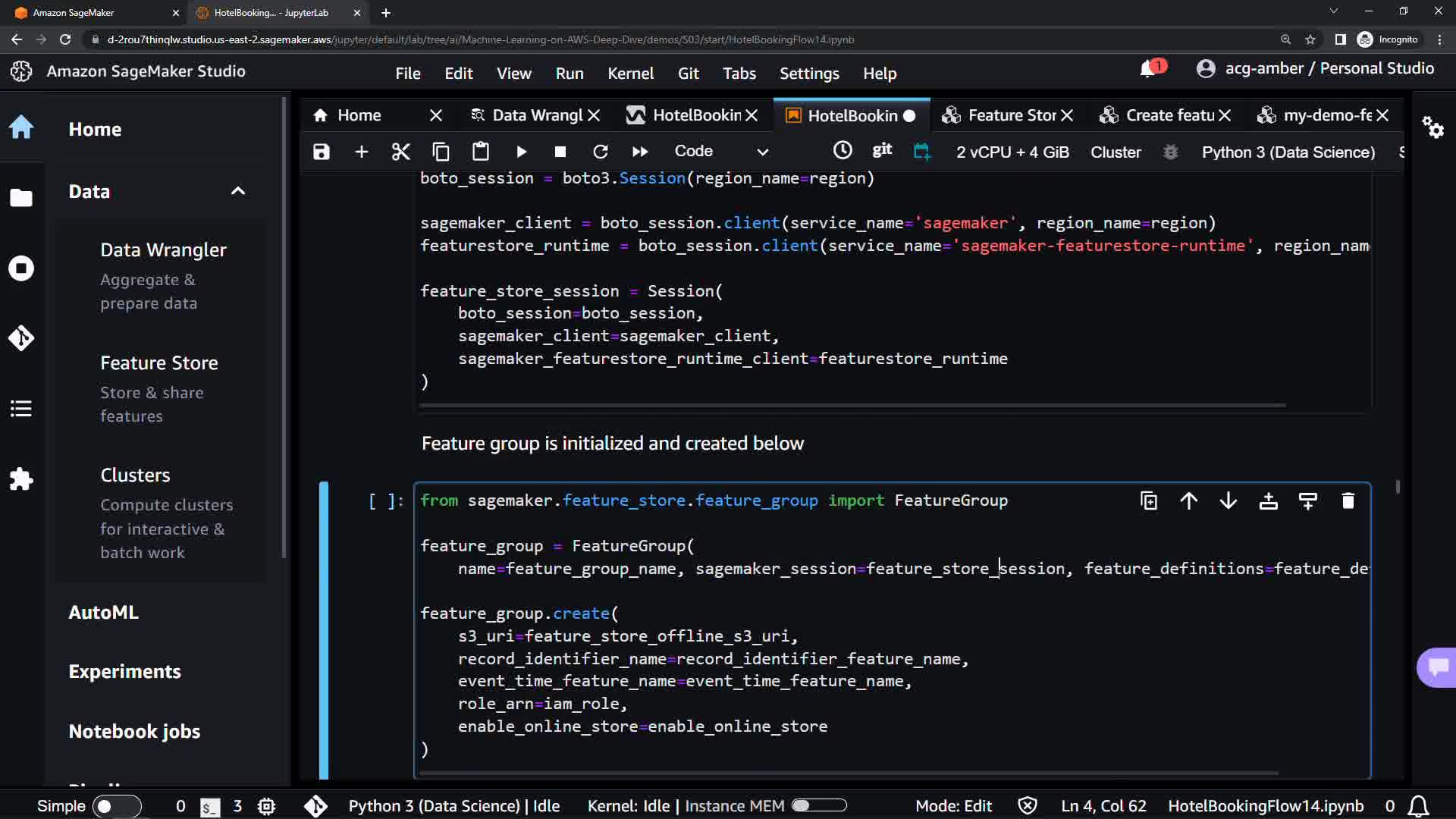Run the selected cell
The image size is (1456, 819).
521,152
